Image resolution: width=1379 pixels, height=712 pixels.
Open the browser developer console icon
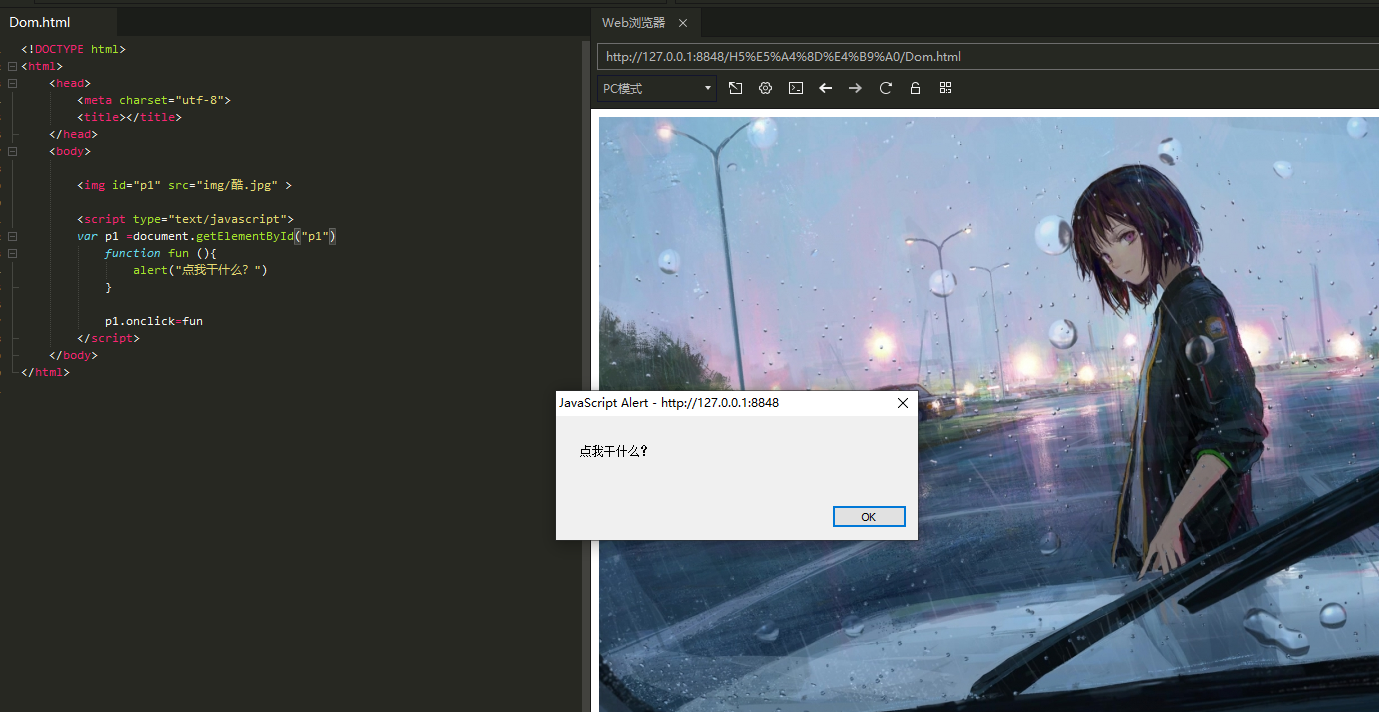click(x=795, y=88)
